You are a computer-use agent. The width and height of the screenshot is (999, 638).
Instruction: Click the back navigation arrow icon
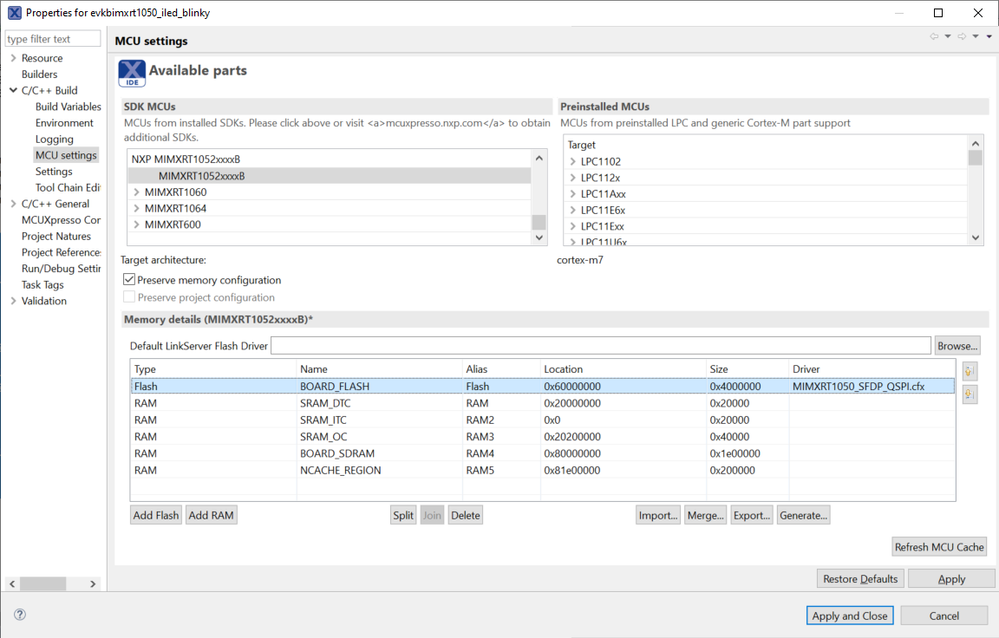pyautogui.click(x=934, y=36)
